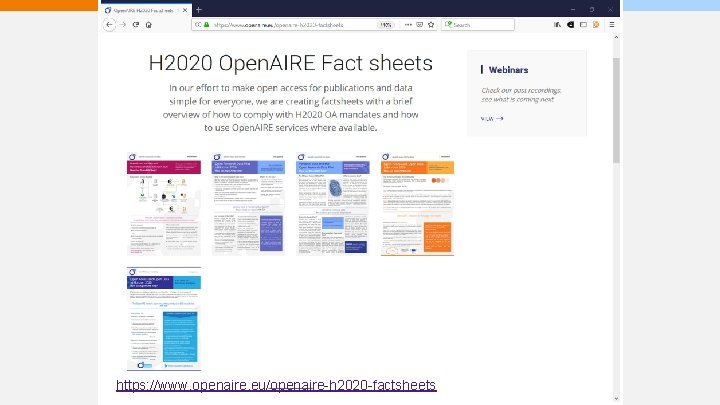Open the magenta-header fact sheet thumbnail
Image resolution: width=720 pixels, height=405 pixels.
pyautogui.click(x=164, y=204)
